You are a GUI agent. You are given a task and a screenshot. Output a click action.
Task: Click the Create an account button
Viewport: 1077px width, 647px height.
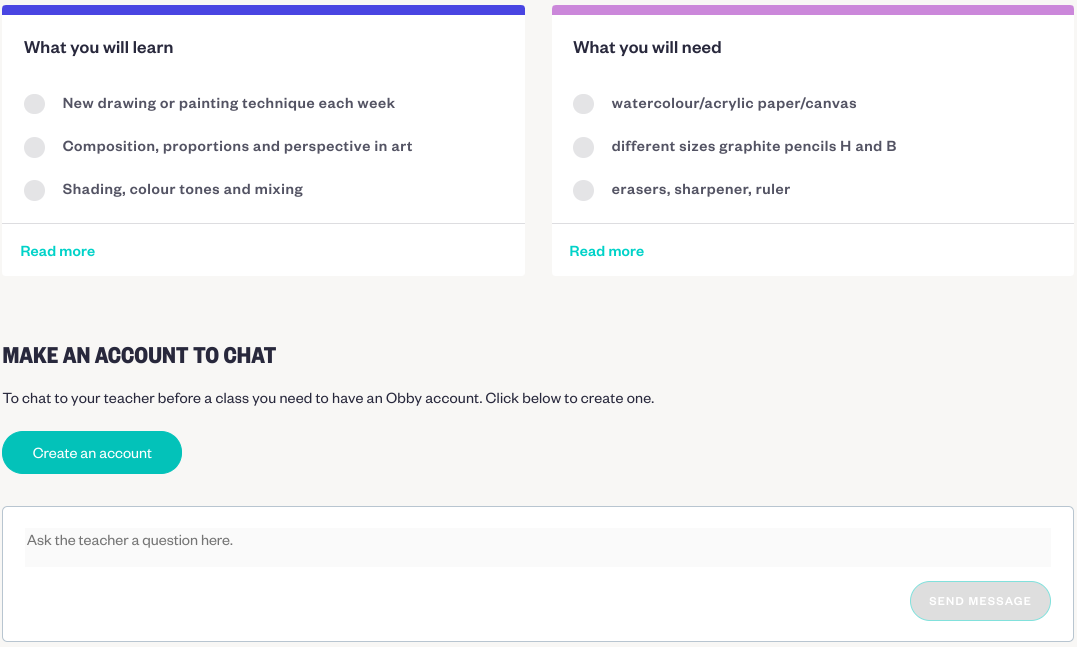92,453
